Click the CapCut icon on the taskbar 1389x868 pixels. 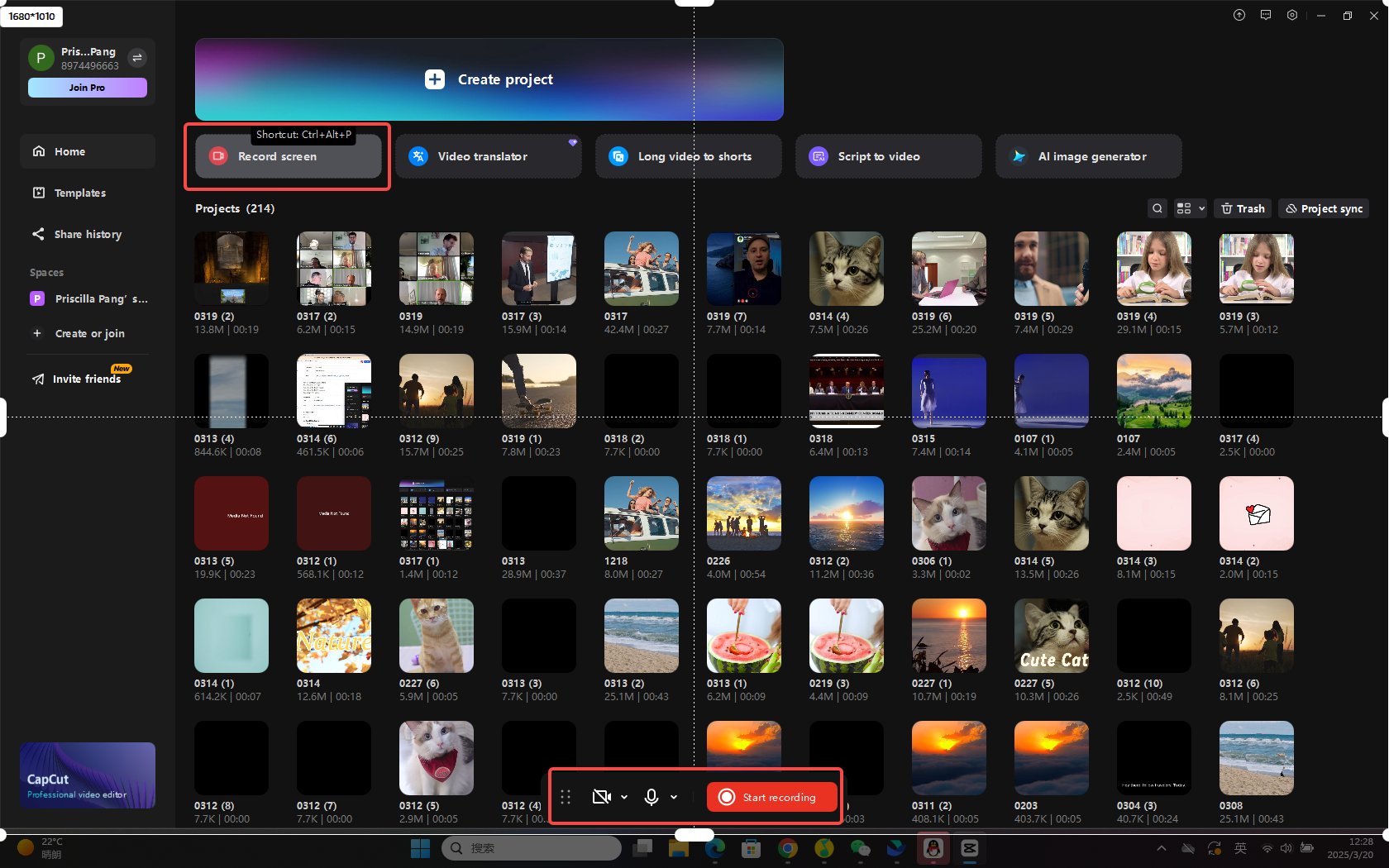tap(970, 848)
